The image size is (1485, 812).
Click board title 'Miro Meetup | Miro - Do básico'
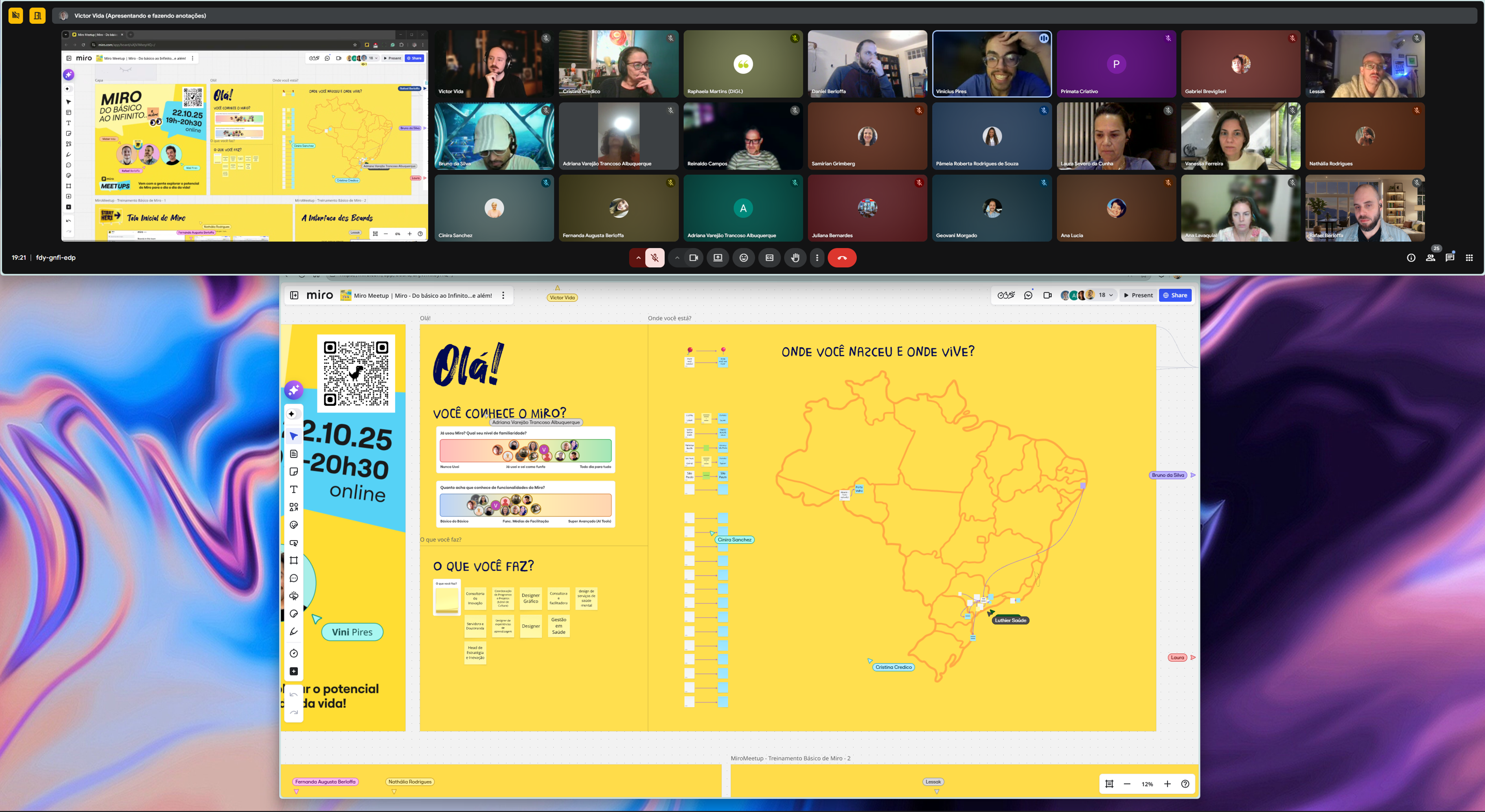click(422, 296)
